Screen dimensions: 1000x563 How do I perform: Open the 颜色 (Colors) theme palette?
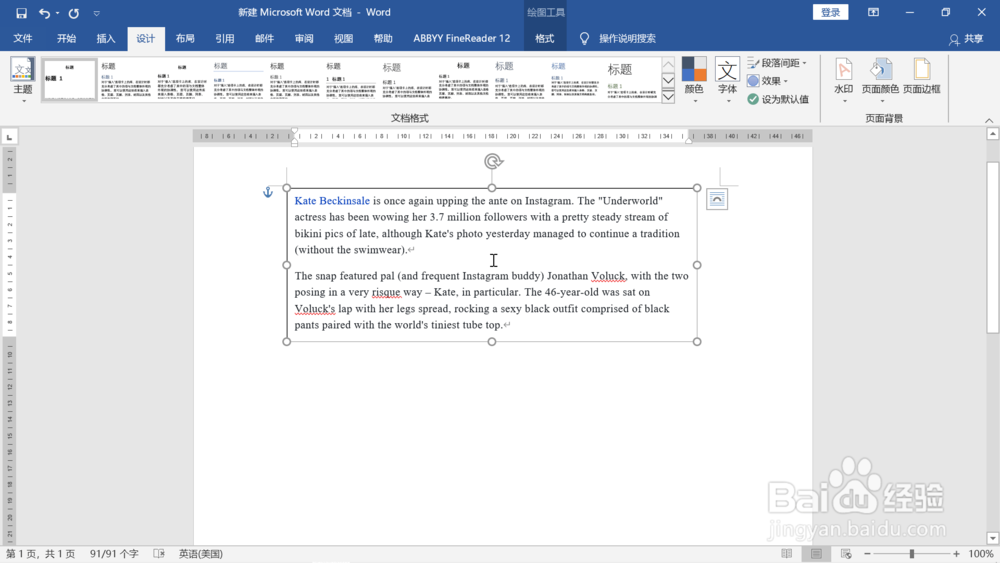coord(694,80)
